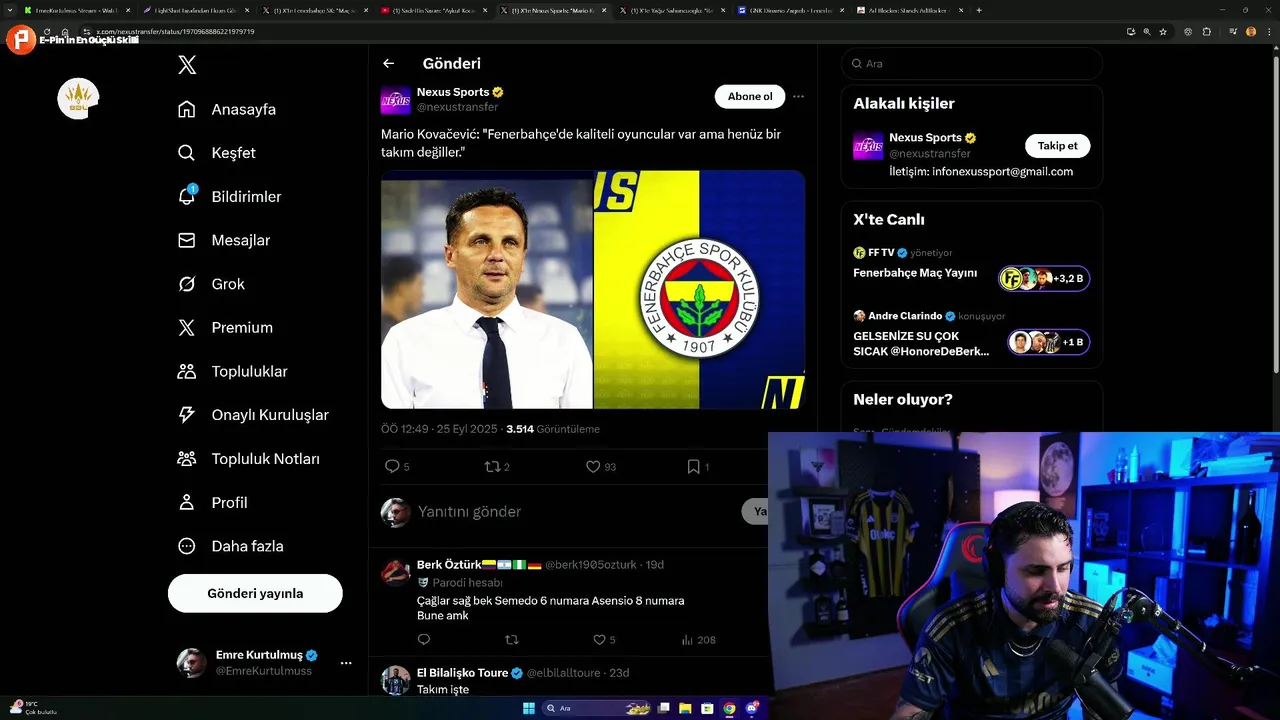Click the Abone ol button

pyautogui.click(x=750, y=97)
